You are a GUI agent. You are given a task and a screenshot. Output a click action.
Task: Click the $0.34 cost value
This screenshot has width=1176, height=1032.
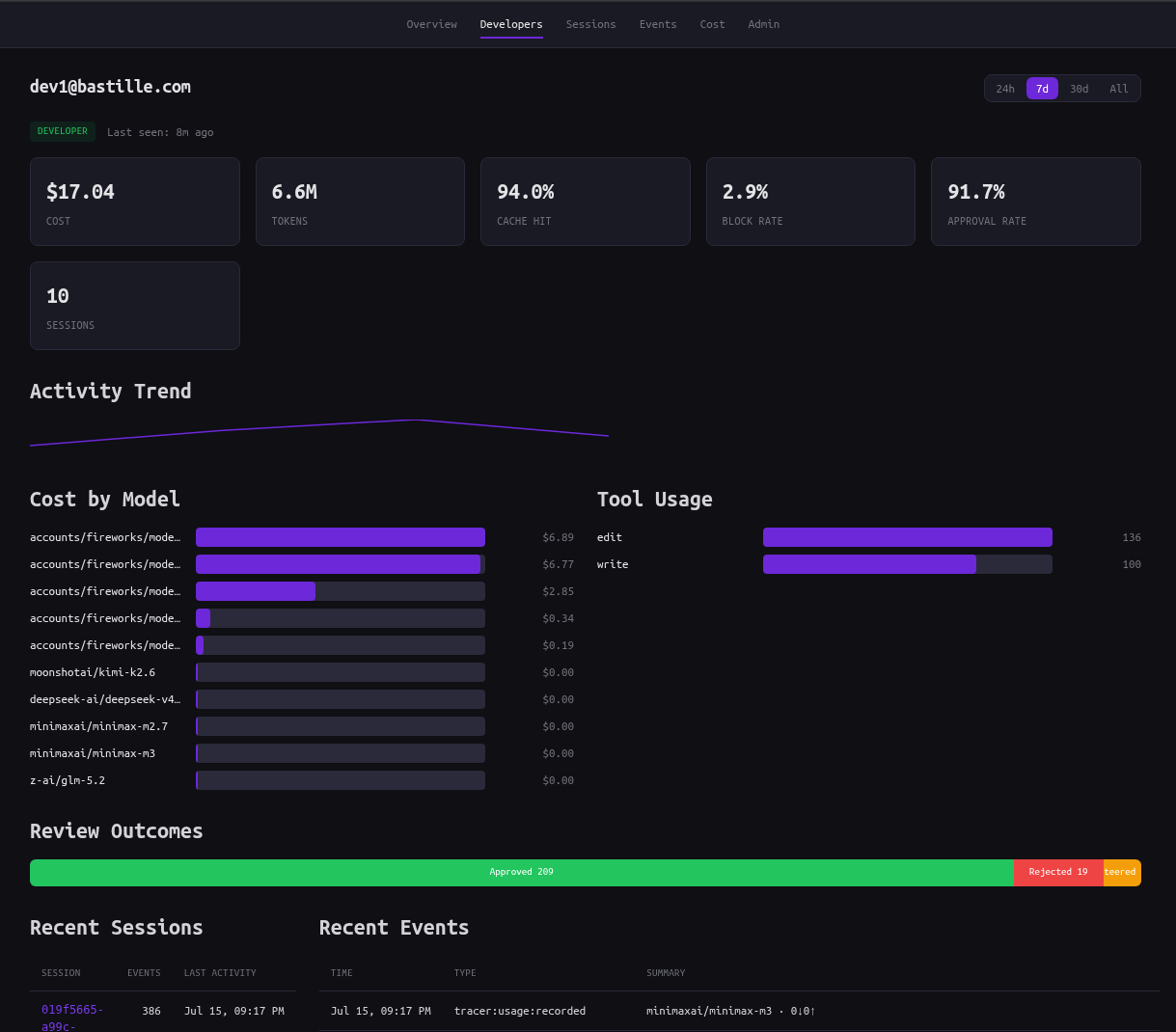[x=558, y=618]
